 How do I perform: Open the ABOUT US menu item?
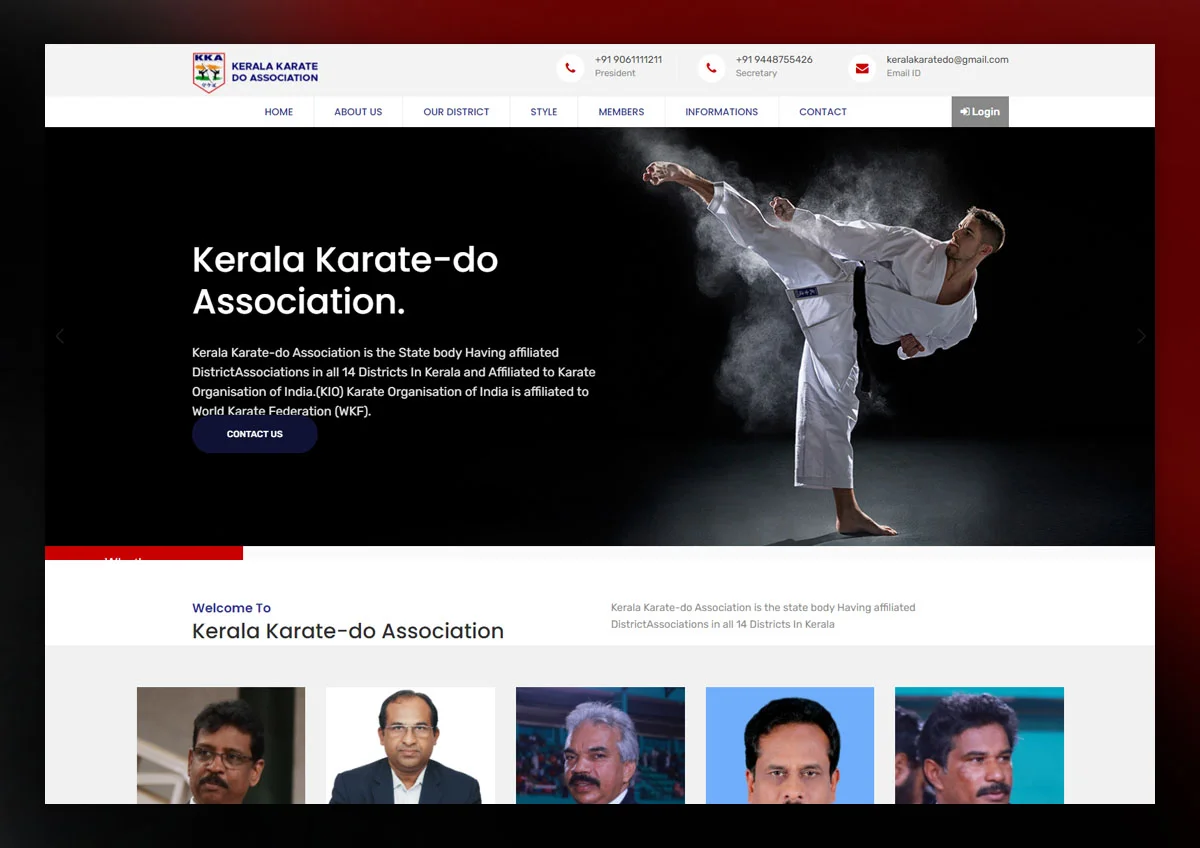pyautogui.click(x=358, y=112)
